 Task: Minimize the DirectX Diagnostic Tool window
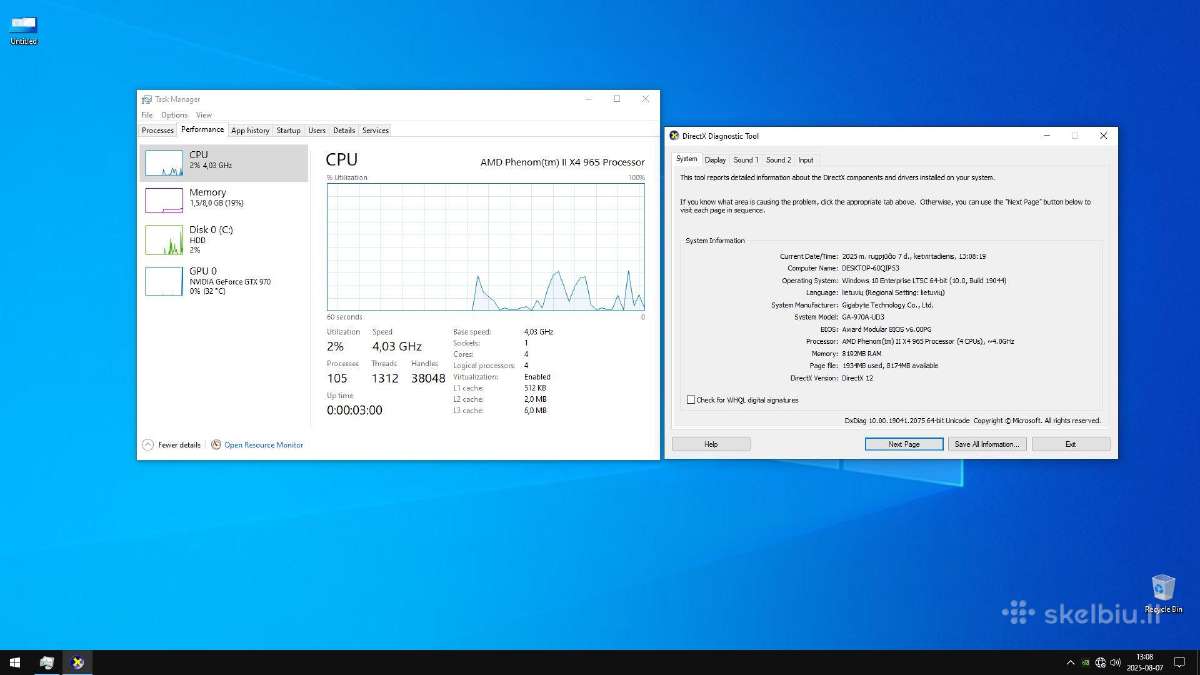coord(1046,135)
